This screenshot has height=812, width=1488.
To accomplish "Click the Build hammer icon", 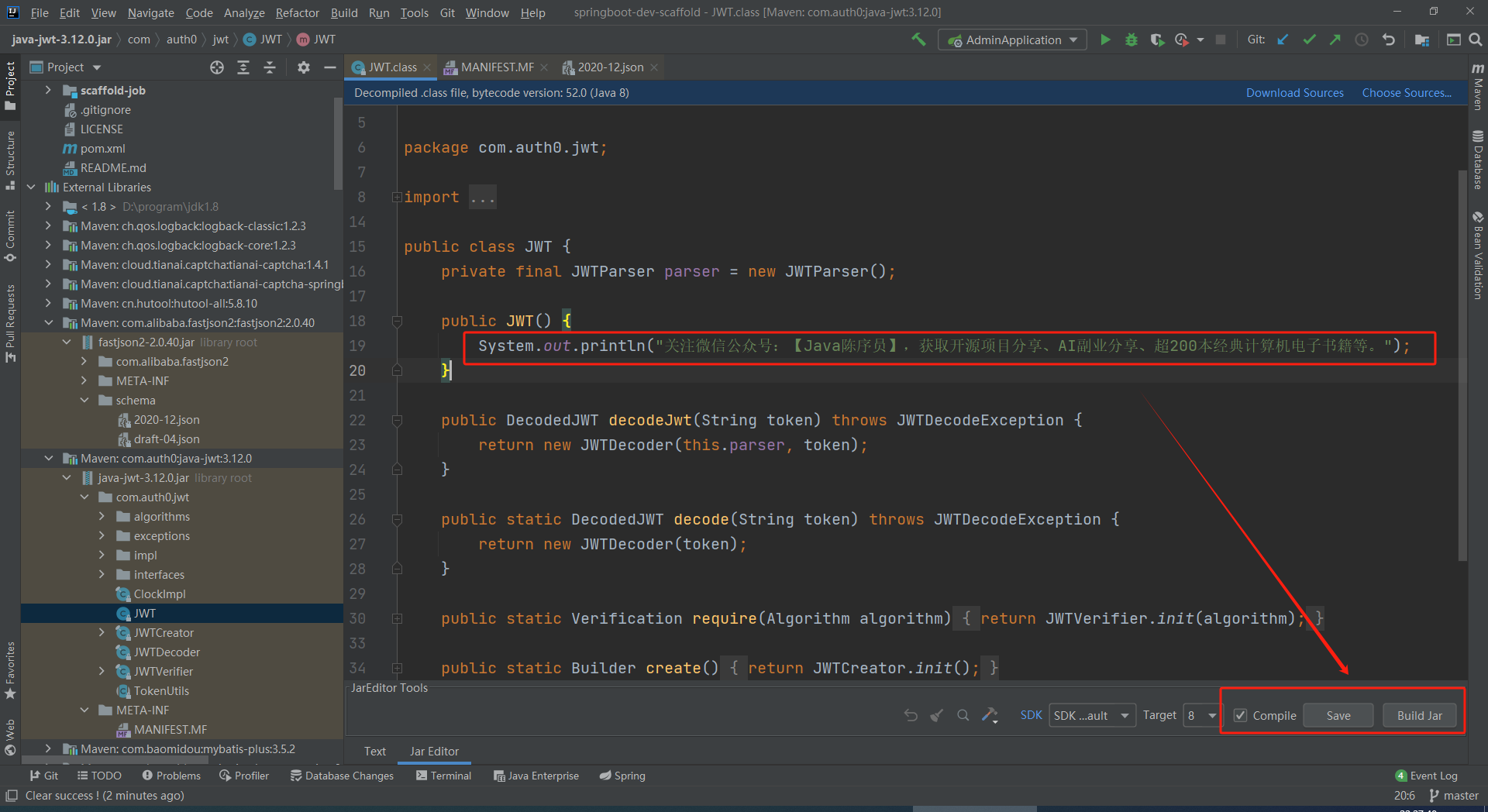I will point(918,40).
